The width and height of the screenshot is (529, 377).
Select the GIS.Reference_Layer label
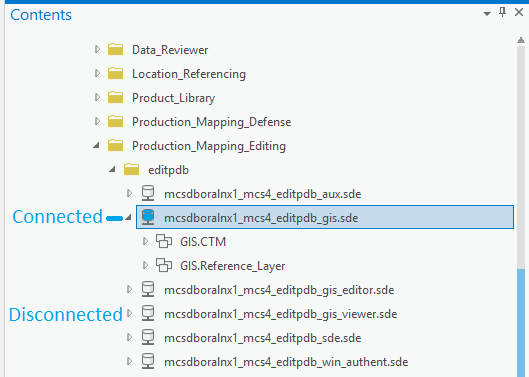[x=232, y=266]
